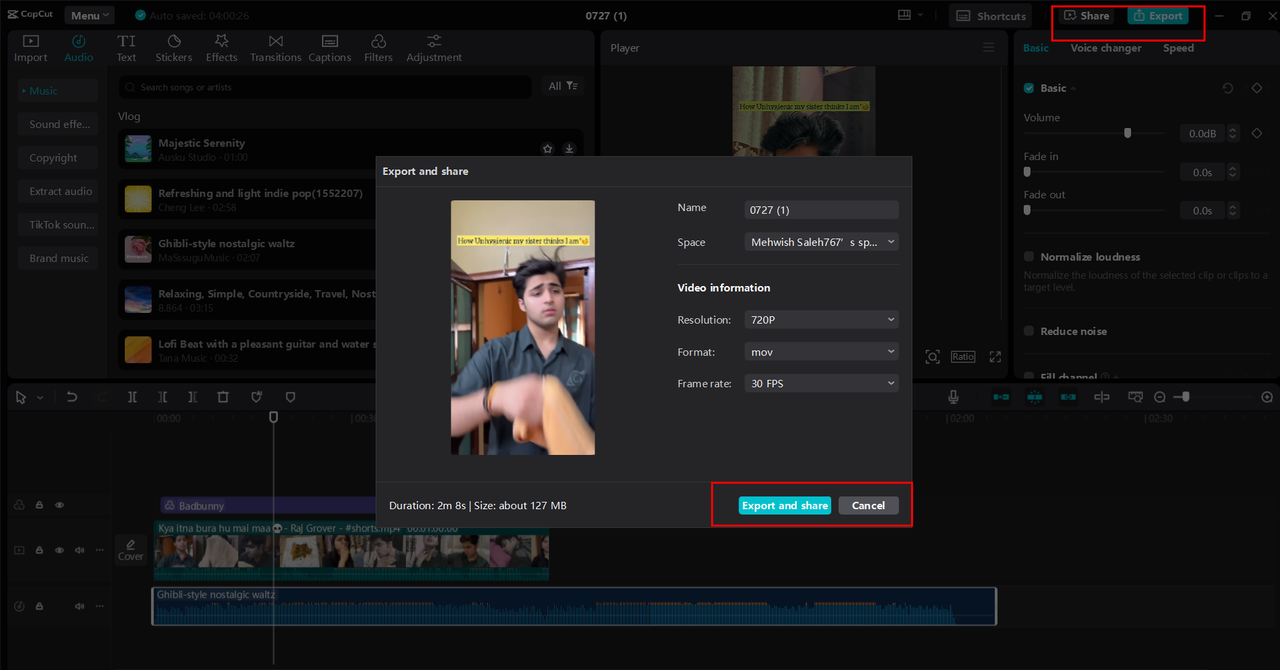This screenshot has height=670, width=1280.
Task: Open the Space selection dropdown
Action: (822, 242)
